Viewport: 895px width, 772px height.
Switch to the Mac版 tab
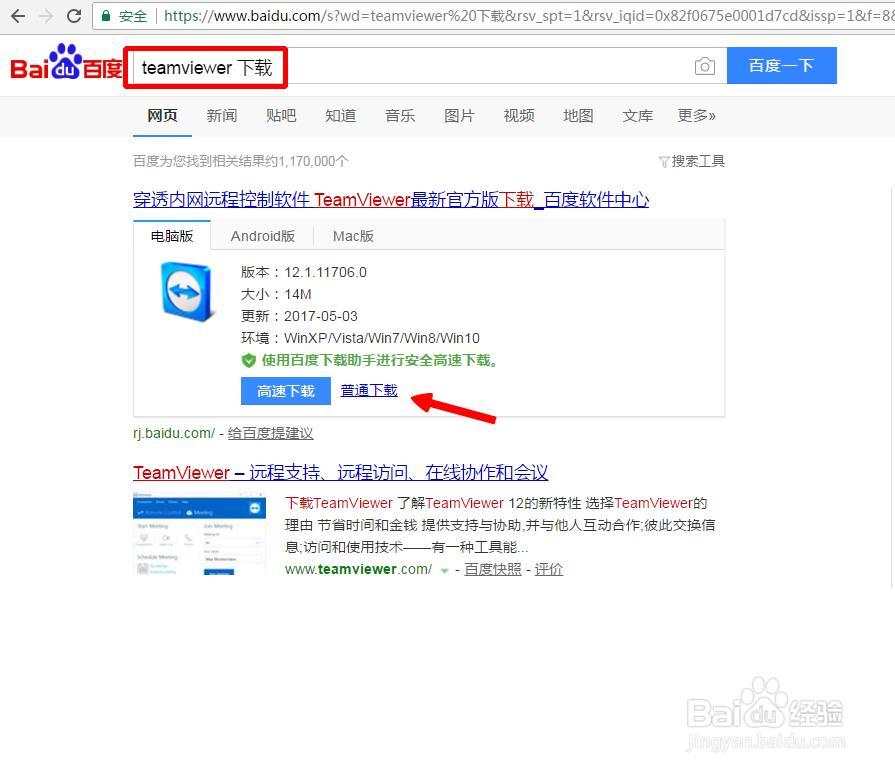coord(353,236)
